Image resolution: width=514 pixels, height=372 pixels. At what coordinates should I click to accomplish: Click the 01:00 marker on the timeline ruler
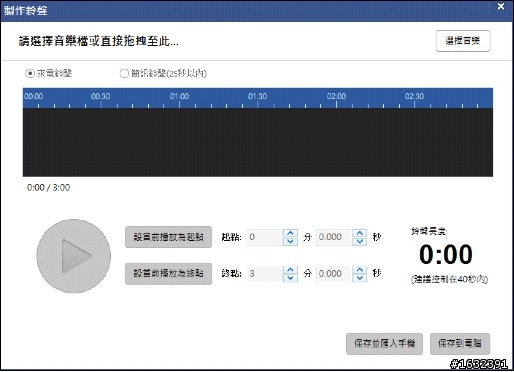coord(179,96)
